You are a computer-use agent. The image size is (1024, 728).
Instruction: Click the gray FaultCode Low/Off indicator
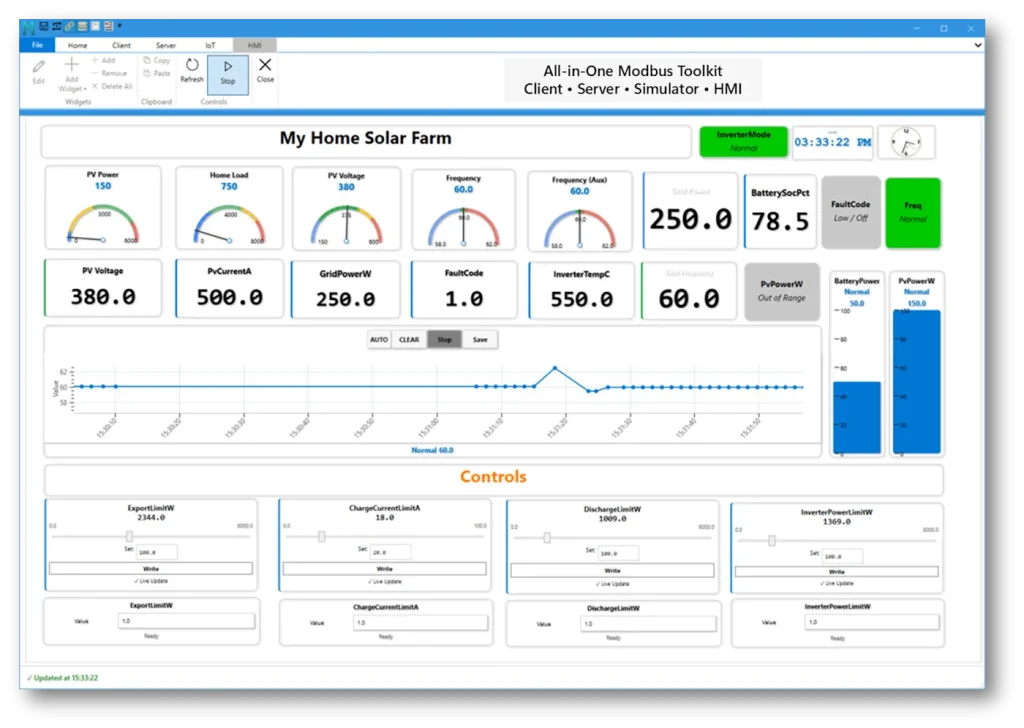point(850,212)
